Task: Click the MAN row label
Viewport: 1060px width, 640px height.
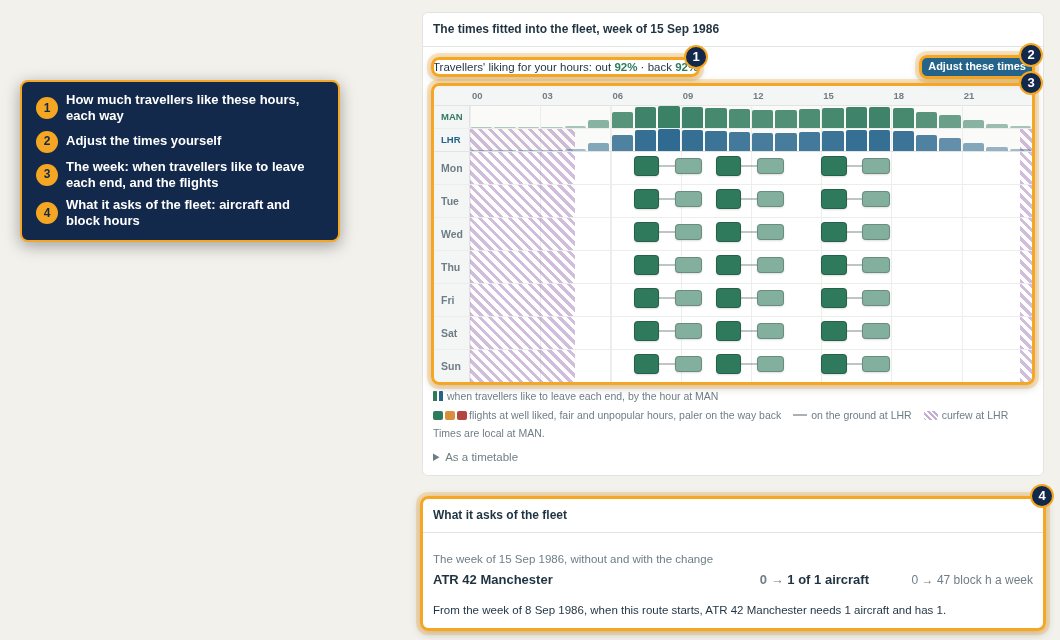Action: point(452,117)
